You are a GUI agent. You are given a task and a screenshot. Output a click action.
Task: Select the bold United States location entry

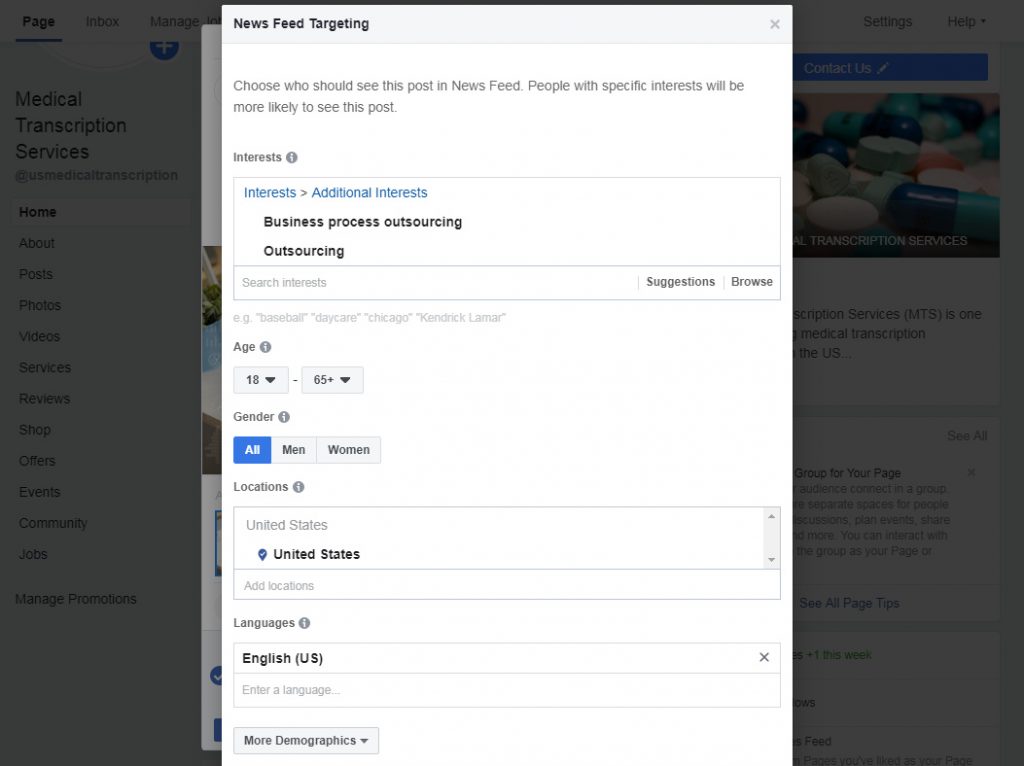316,554
